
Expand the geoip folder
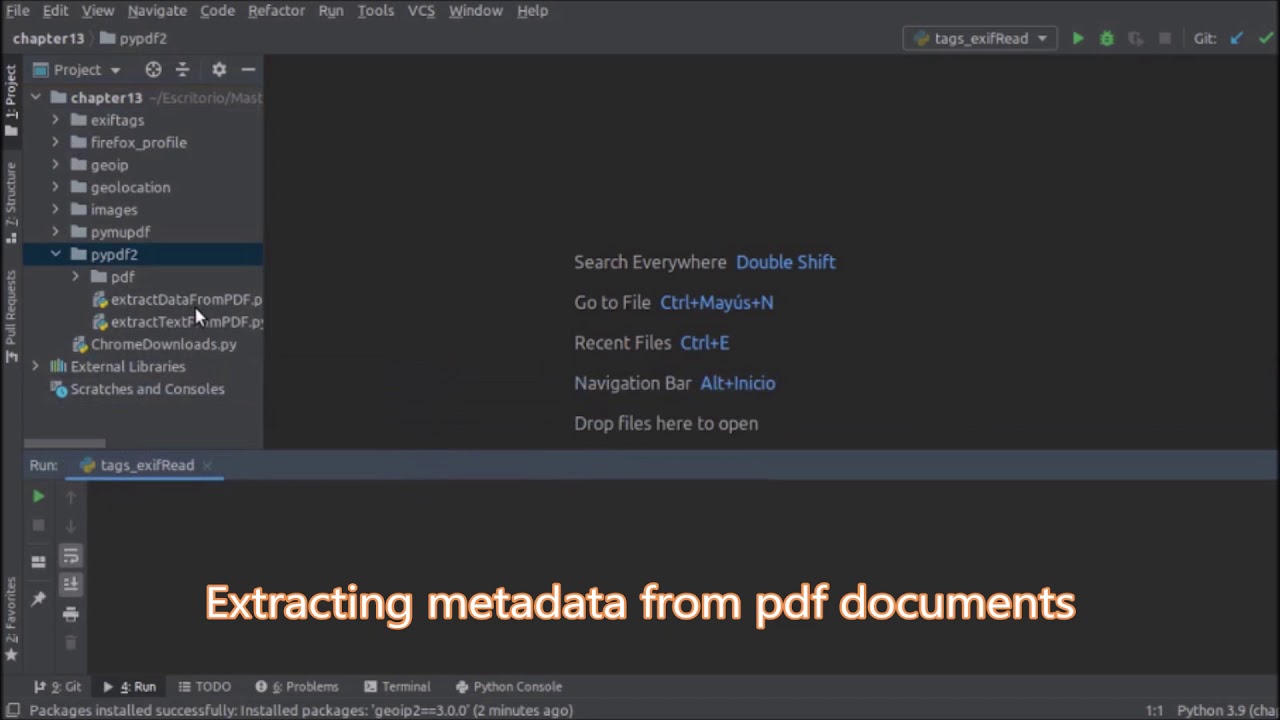point(56,165)
